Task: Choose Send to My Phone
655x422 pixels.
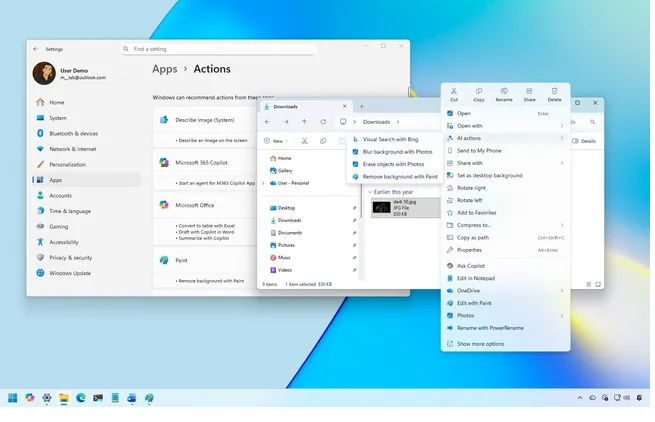Action: [x=505, y=150]
